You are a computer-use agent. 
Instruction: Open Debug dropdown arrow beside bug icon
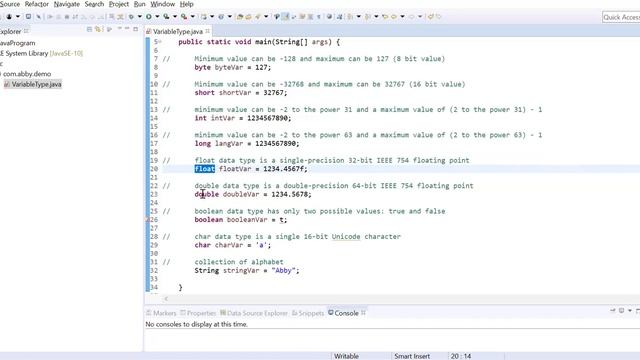click(x=140, y=17)
